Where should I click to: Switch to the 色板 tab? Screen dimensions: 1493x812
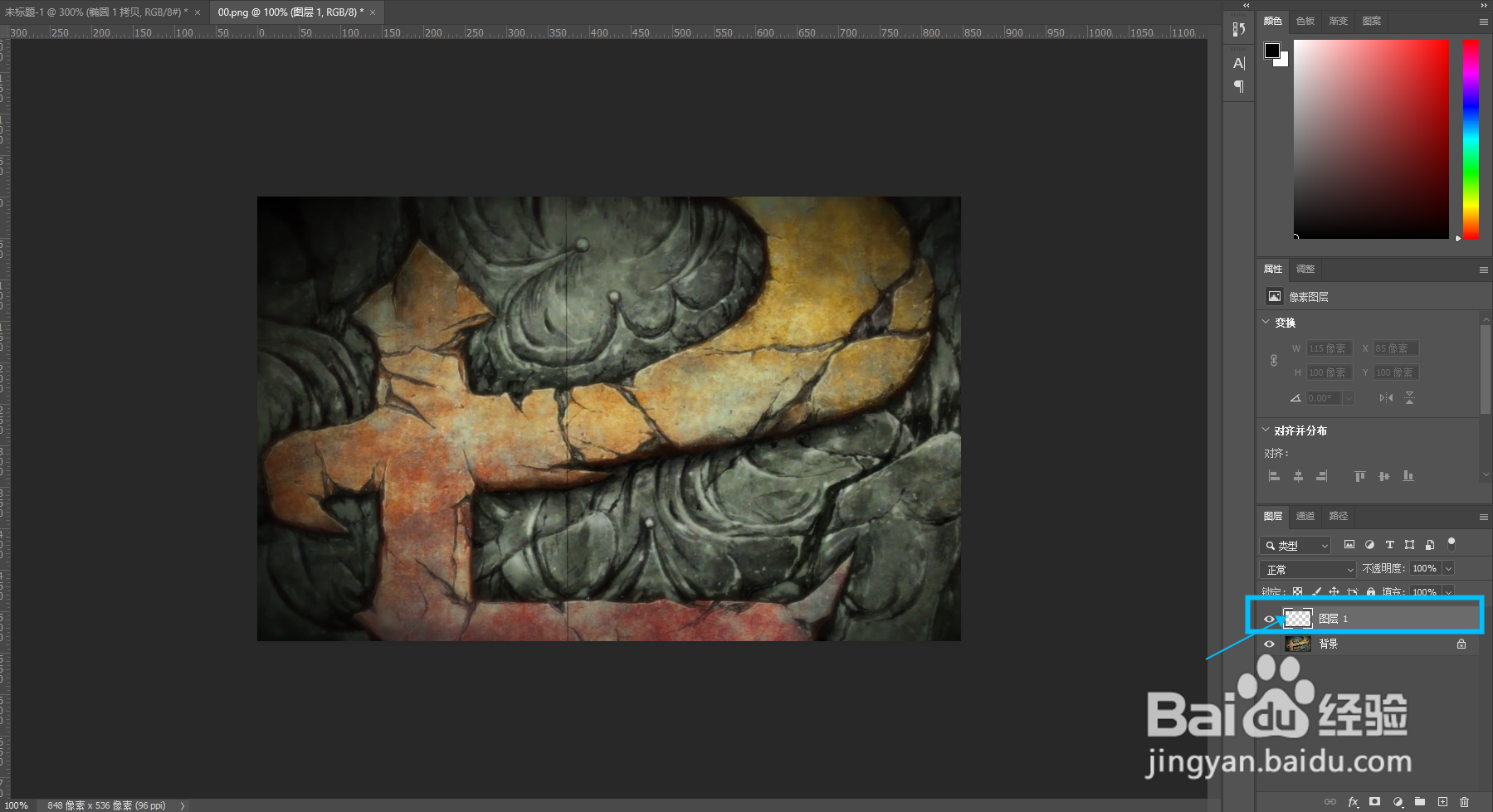[1305, 21]
